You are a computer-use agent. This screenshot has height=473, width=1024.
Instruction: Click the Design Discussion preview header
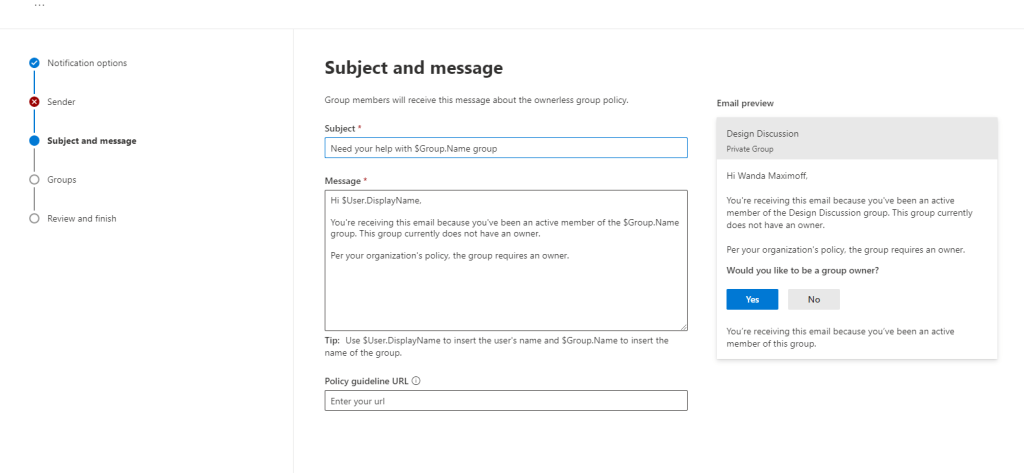856,139
